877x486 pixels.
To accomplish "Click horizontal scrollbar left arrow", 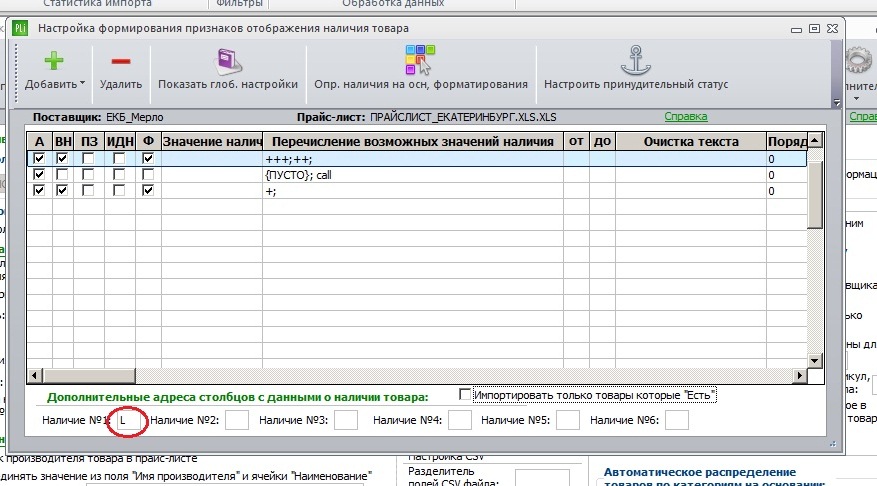I will [x=34, y=375].
